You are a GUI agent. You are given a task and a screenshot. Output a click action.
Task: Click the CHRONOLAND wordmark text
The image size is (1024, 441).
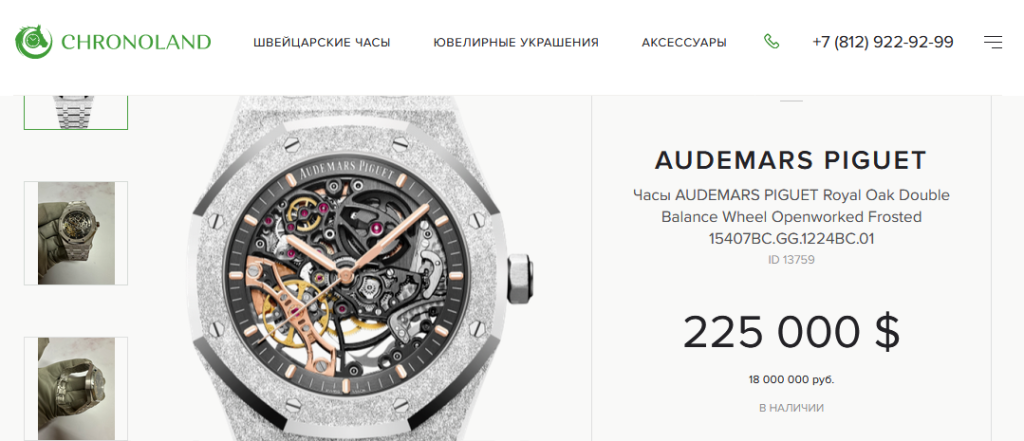pyautogui.click(x=136, y=42)
